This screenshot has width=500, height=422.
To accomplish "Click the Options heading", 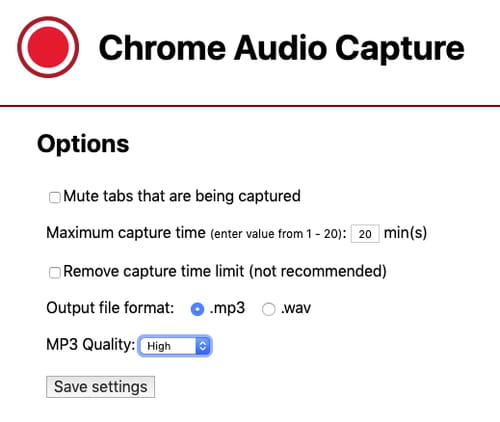I will 83,144.
